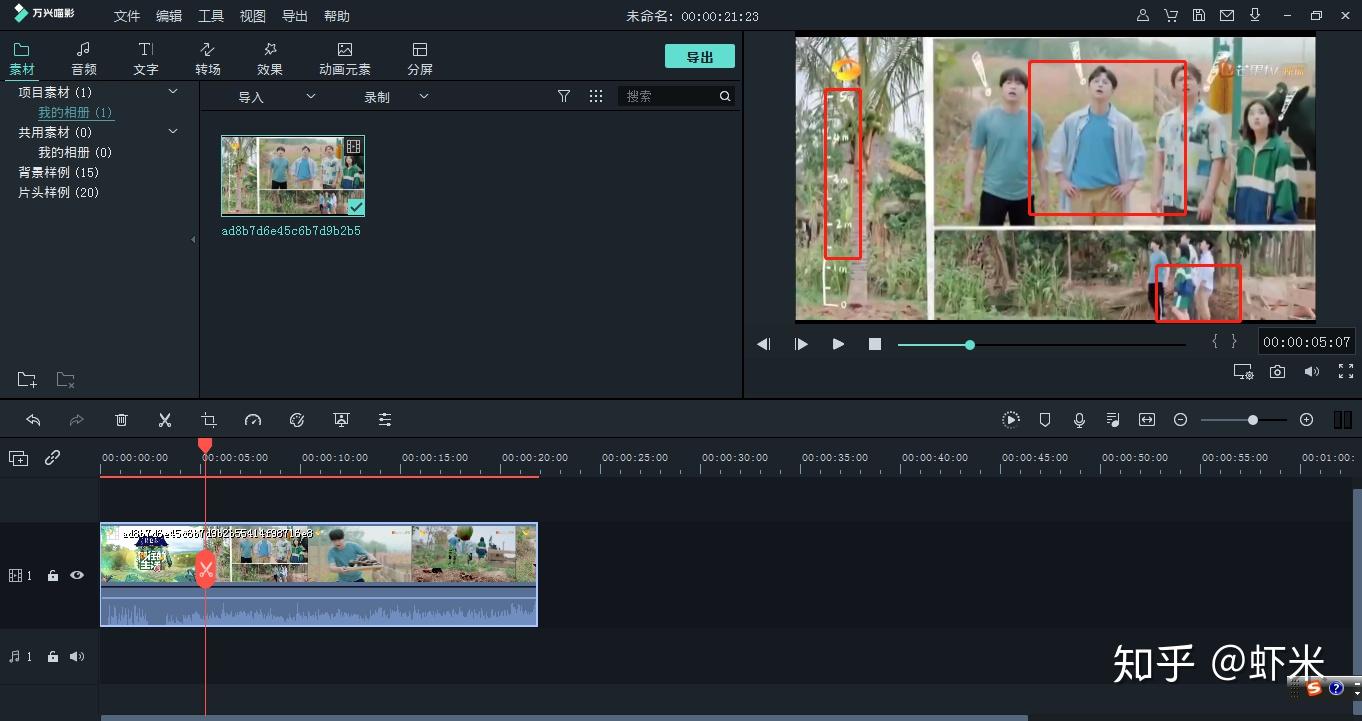The width and height of the screenshot is (1362, 721).
Task: Collapse the media library side panel arrow
Action: tap(193, 239)
